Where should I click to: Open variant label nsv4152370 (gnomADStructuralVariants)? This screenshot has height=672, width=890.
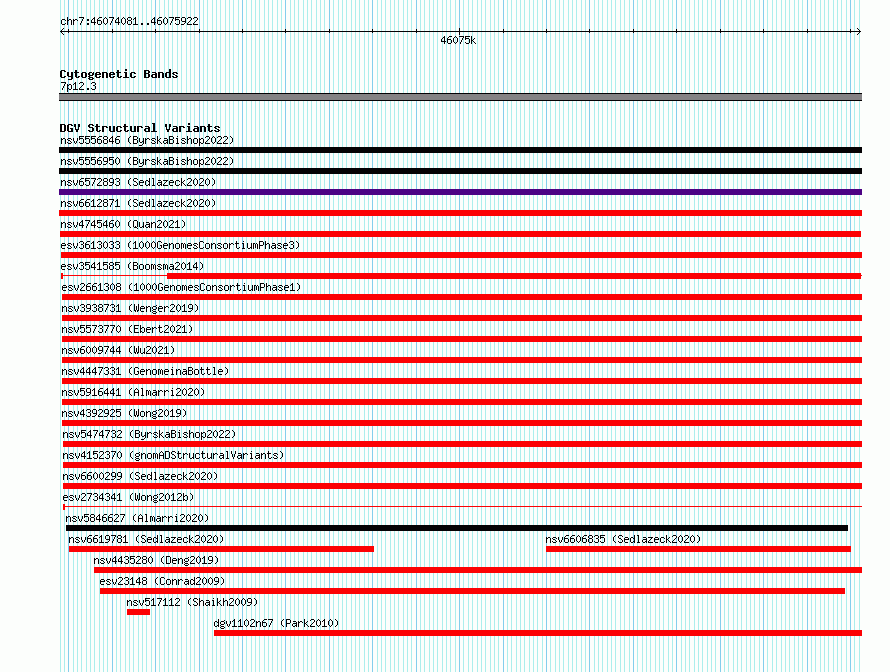click(x=173, y=455)
